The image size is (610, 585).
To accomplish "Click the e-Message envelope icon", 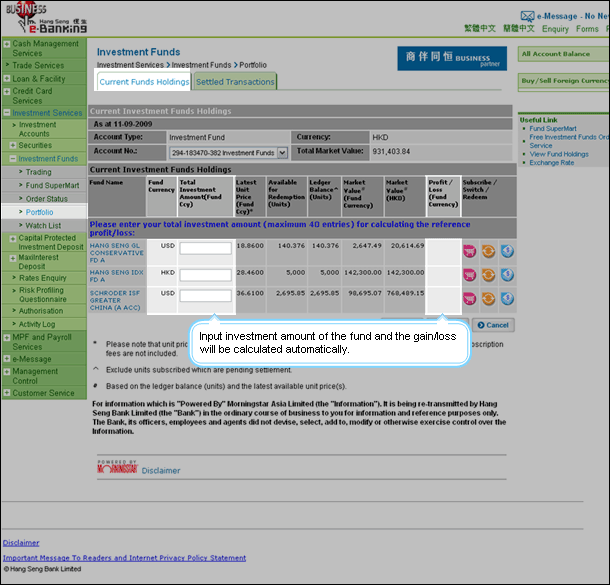I will [527, 16].
